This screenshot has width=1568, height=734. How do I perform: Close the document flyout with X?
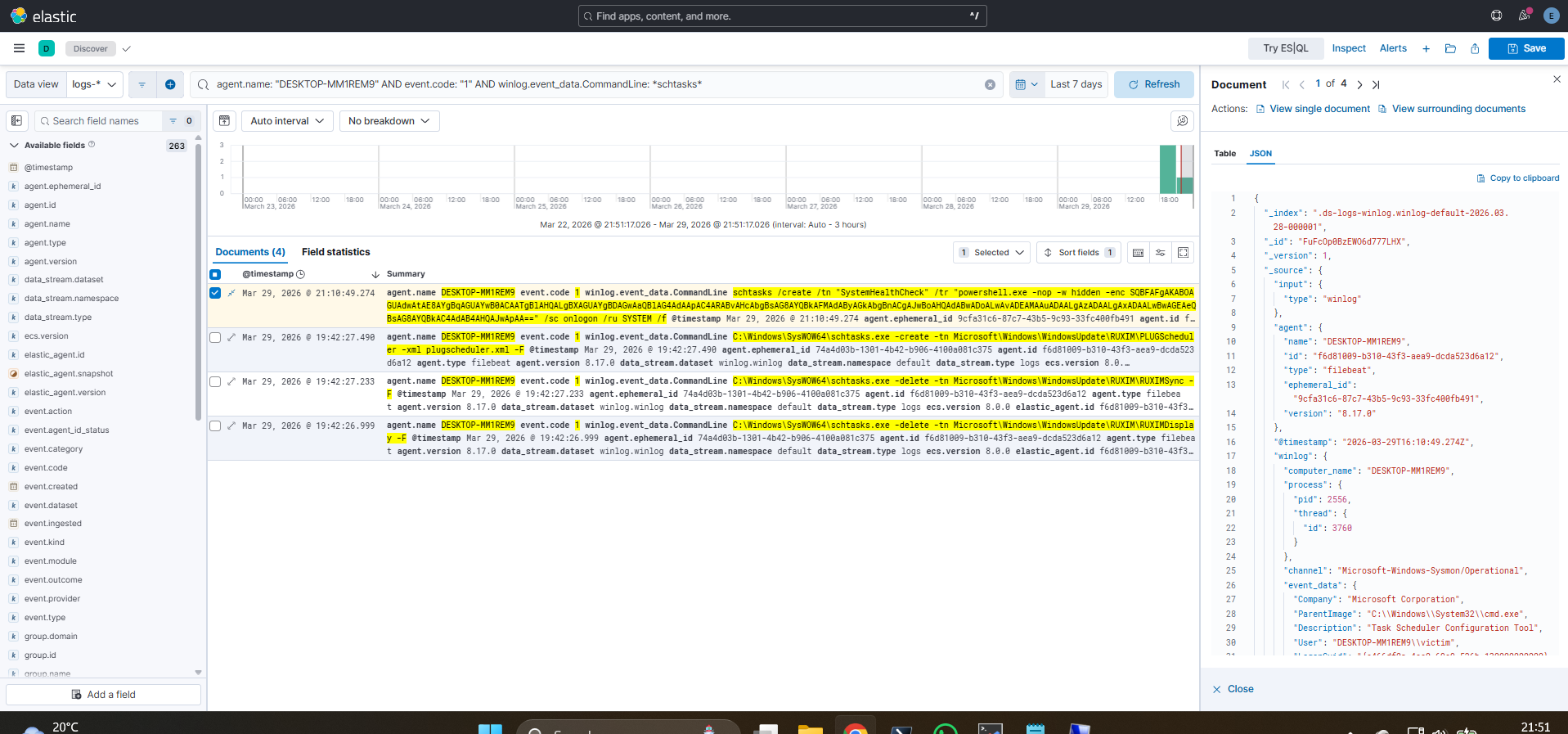tap(1557, 79)
